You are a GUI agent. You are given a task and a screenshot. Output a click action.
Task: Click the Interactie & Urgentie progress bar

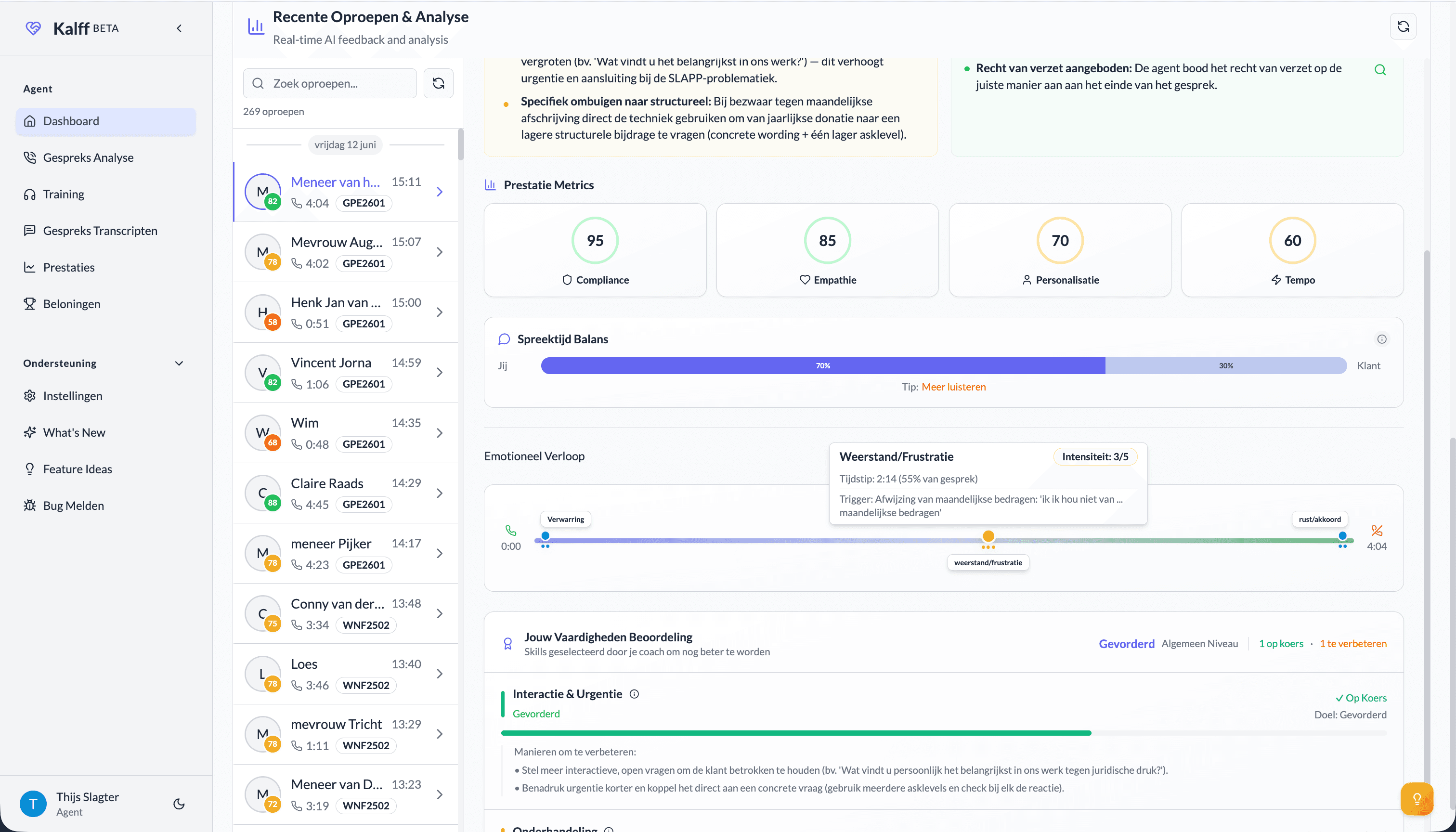point(943,733)
